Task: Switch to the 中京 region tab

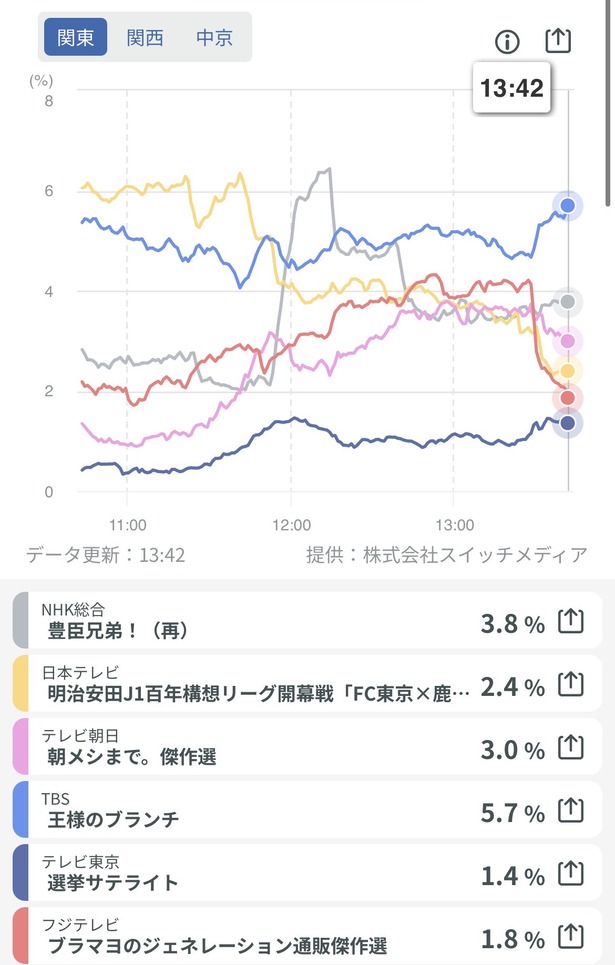Action: [x=213, y=37]
